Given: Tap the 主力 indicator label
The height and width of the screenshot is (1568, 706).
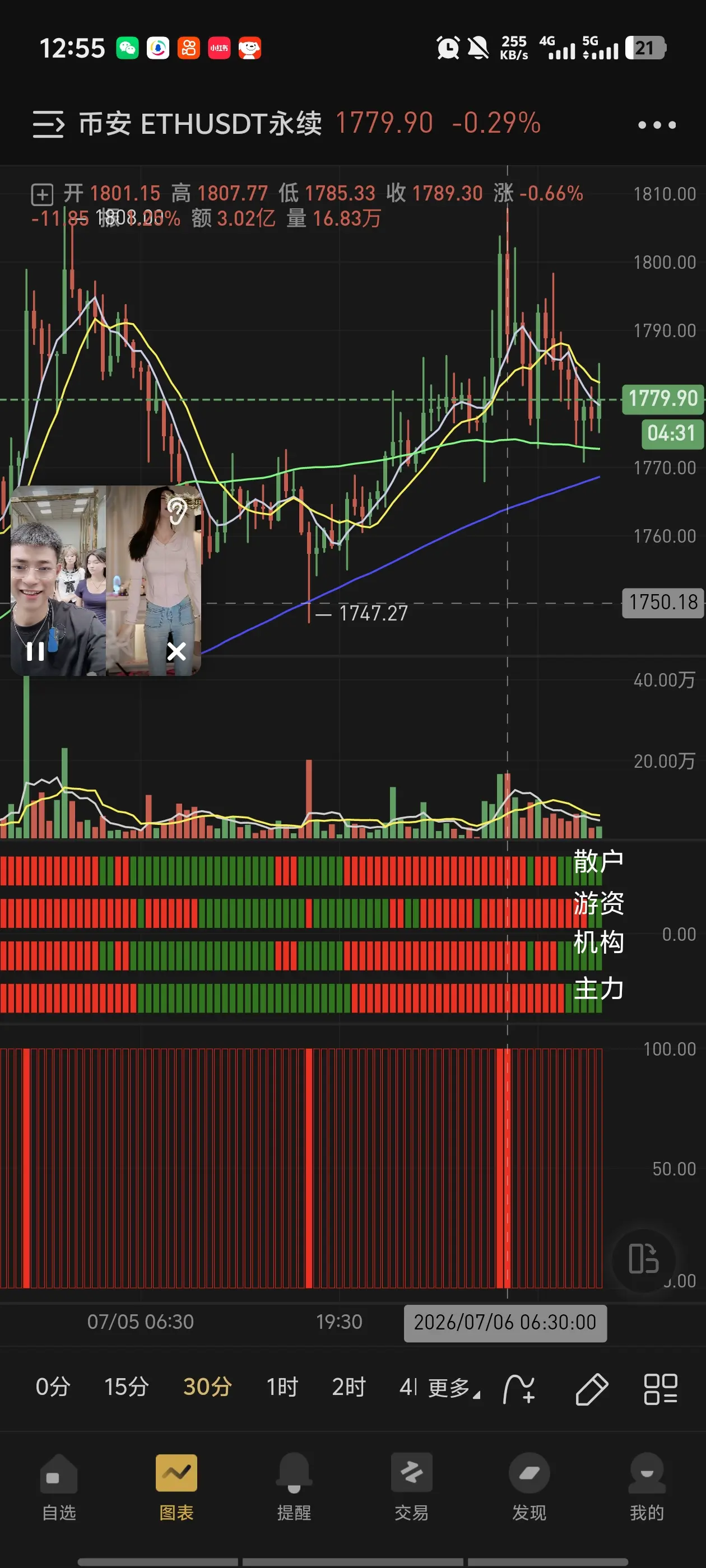Looking at the screenshot, I should click(598, 988).
